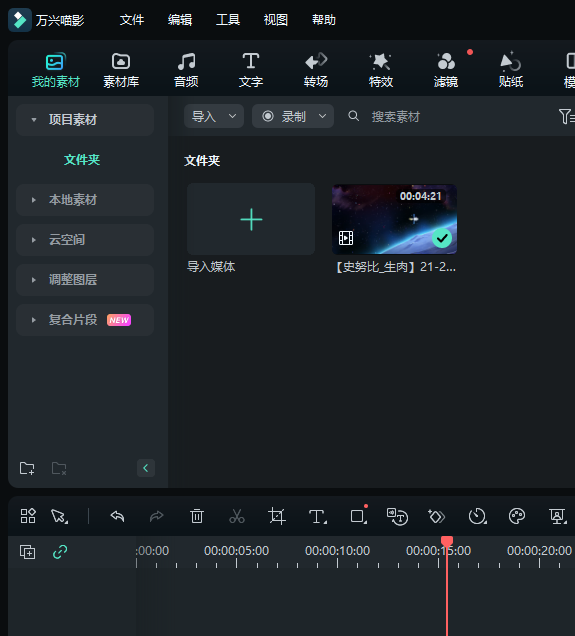The width and height of the screenshot is (575, 636).
Task: Open the 导入 import dropdown
Action: pyautogui.click(x=214, y=116)
